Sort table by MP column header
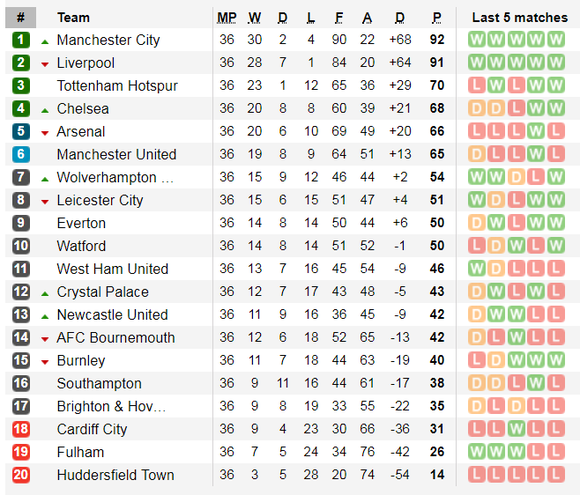580x495 pixels. [227, 18]
